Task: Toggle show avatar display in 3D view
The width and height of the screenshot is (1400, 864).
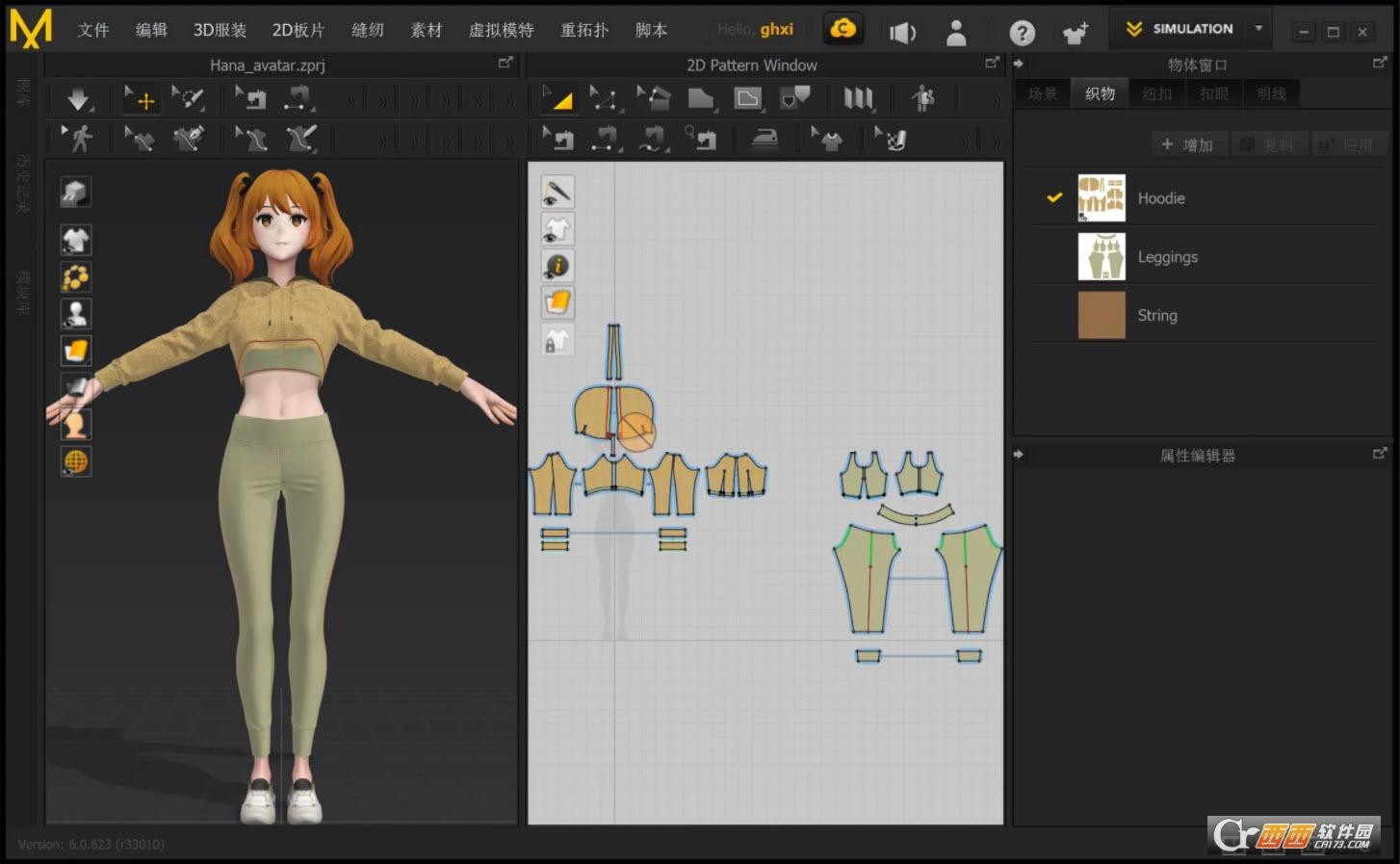Action: [x=76, y=313]
